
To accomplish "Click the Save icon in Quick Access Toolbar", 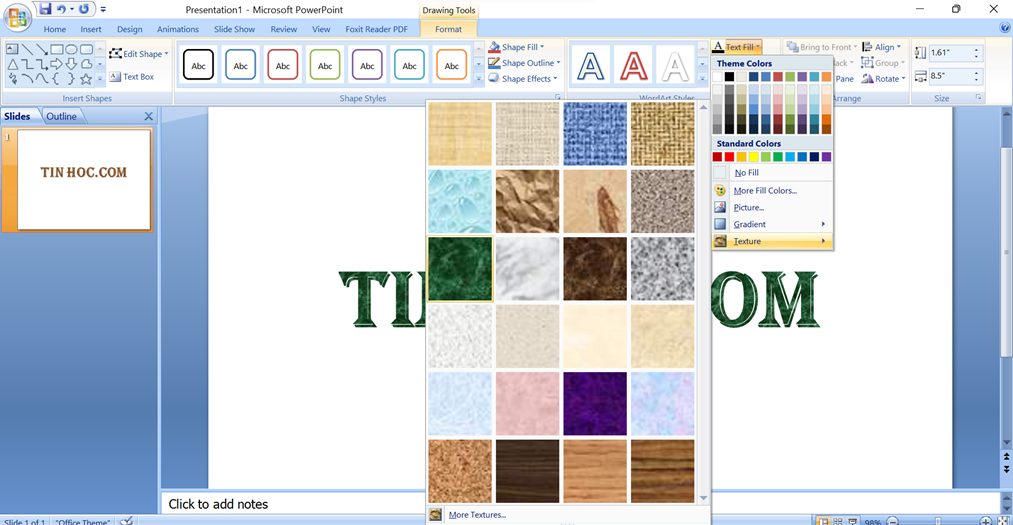I will 45,9.
